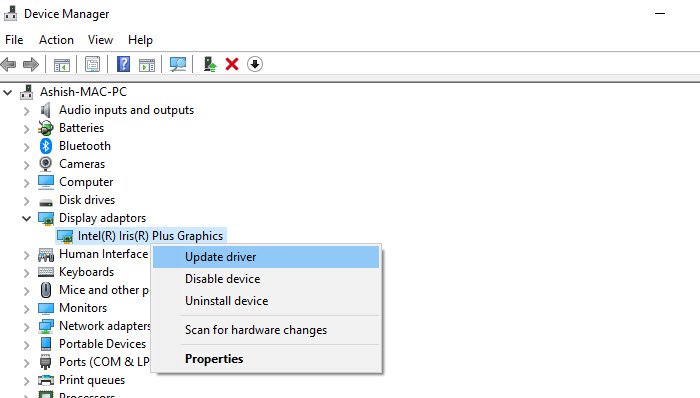Image resolution: width=700 pixels, height=398 pixels.
Task: Open the Action menu
Action: [56, 40]
